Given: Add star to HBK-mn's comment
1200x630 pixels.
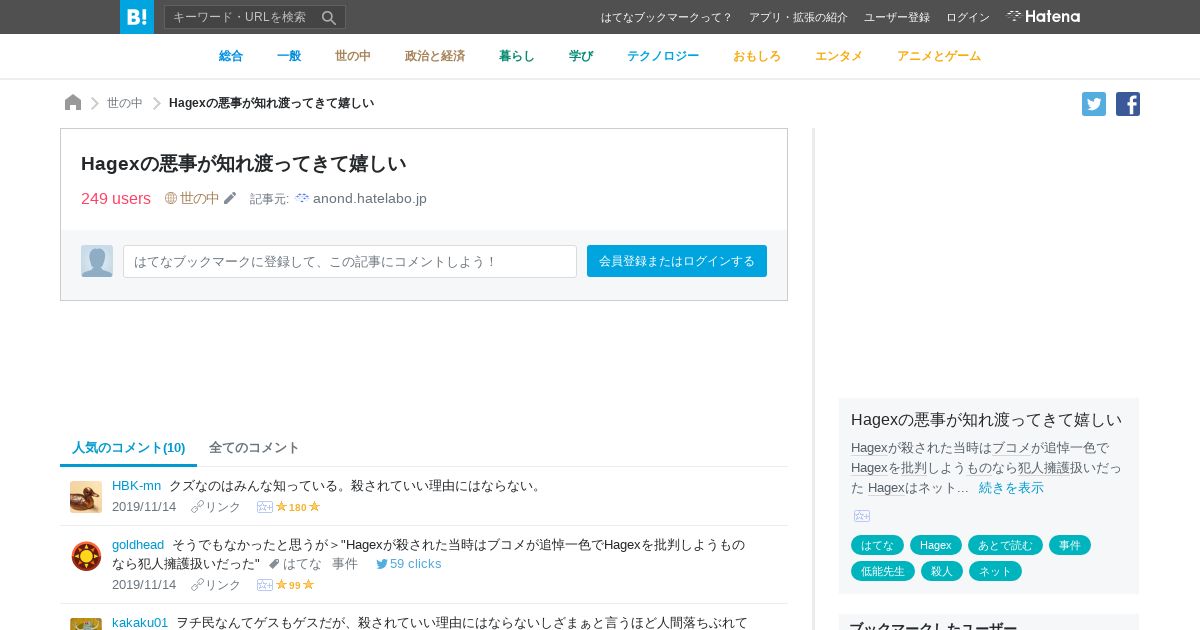Looking at the screenshot, I should click(x=265, y=507).
